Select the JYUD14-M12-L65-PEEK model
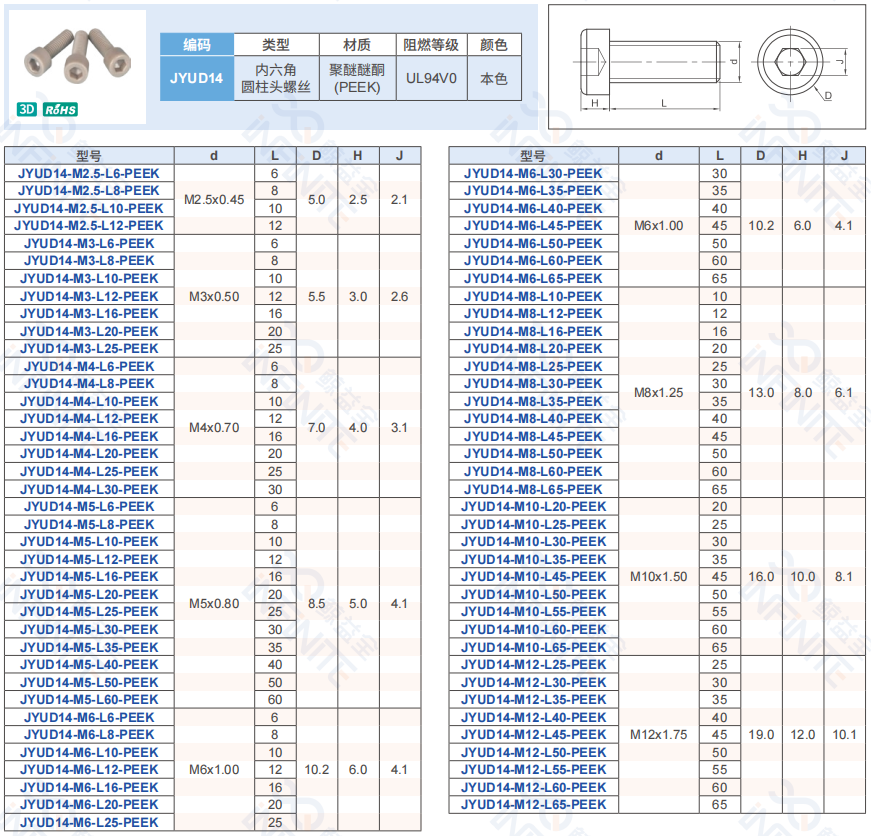The image size is (871, 836). tap(533, 805)
